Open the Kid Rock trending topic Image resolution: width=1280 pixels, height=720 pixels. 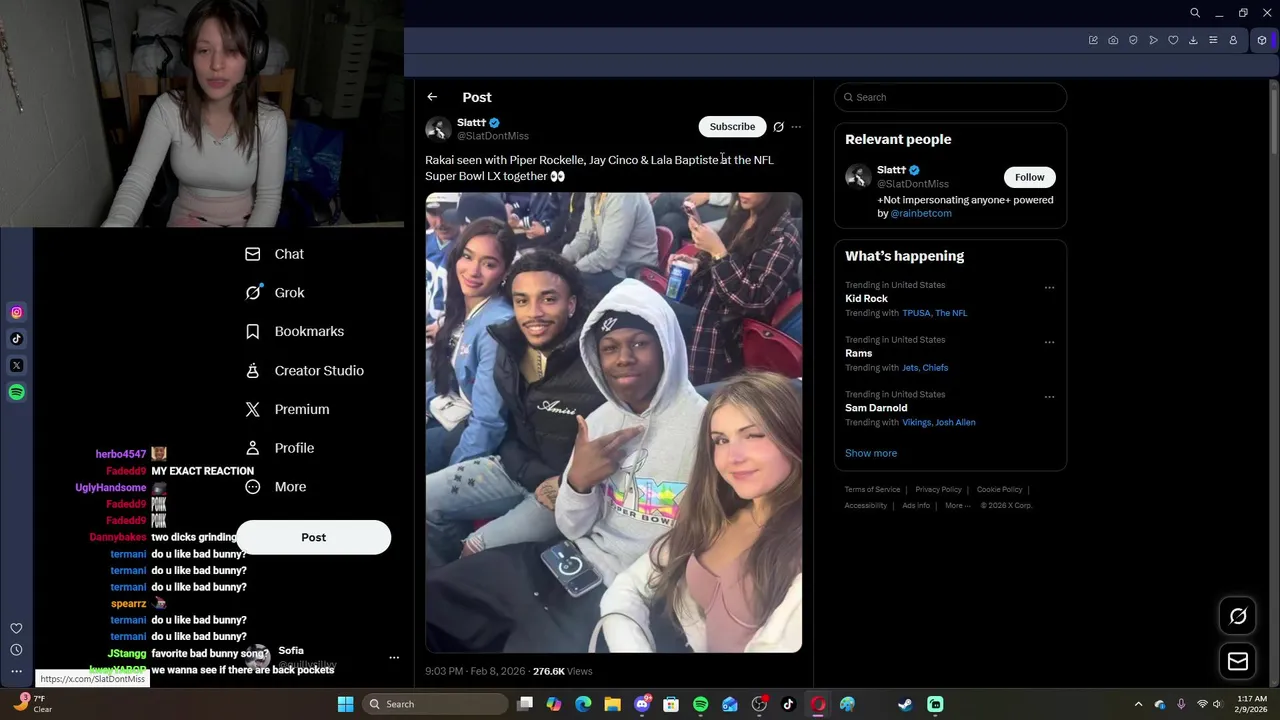pos(866,298)
